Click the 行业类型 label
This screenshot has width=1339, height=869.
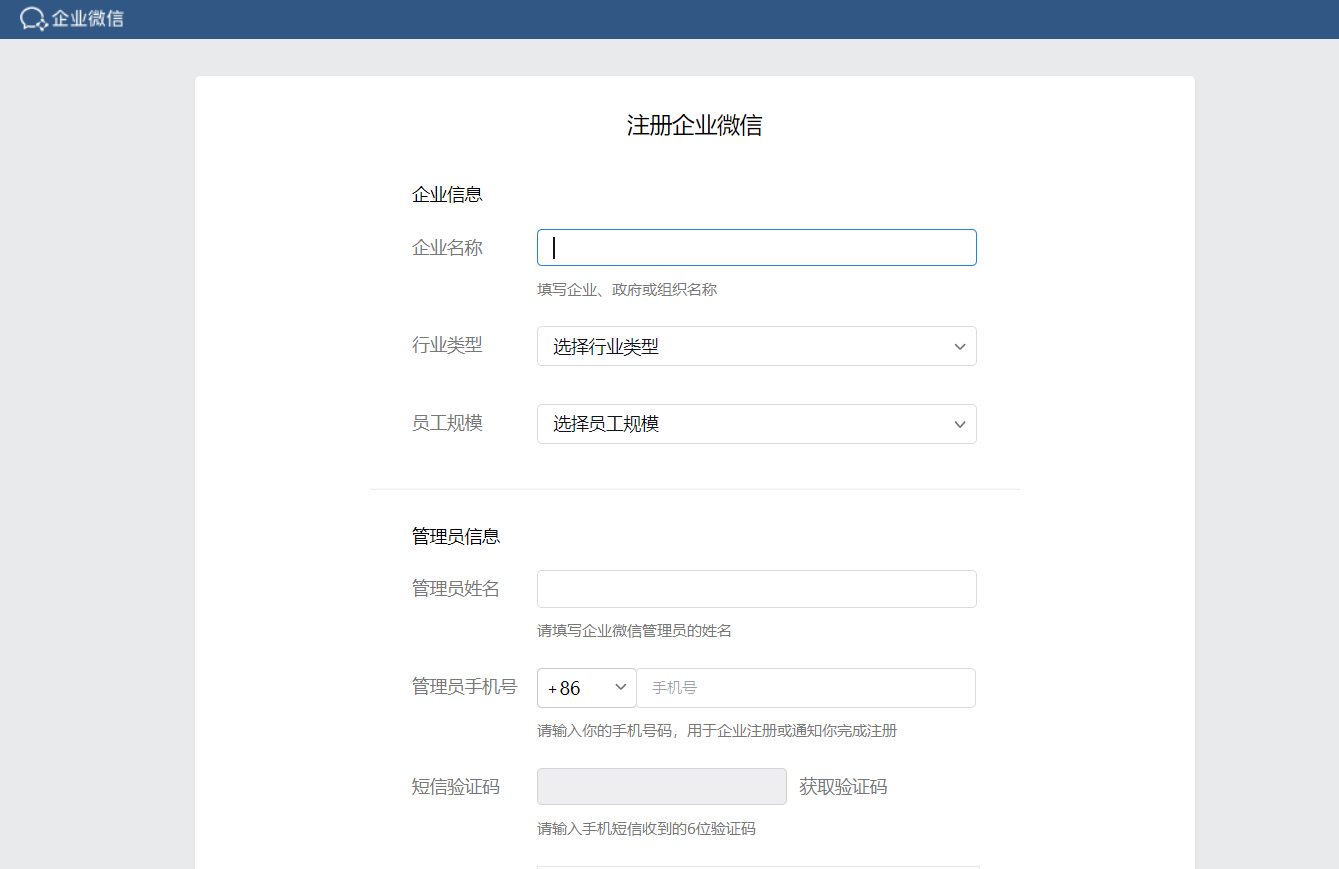tap(447, 345)
